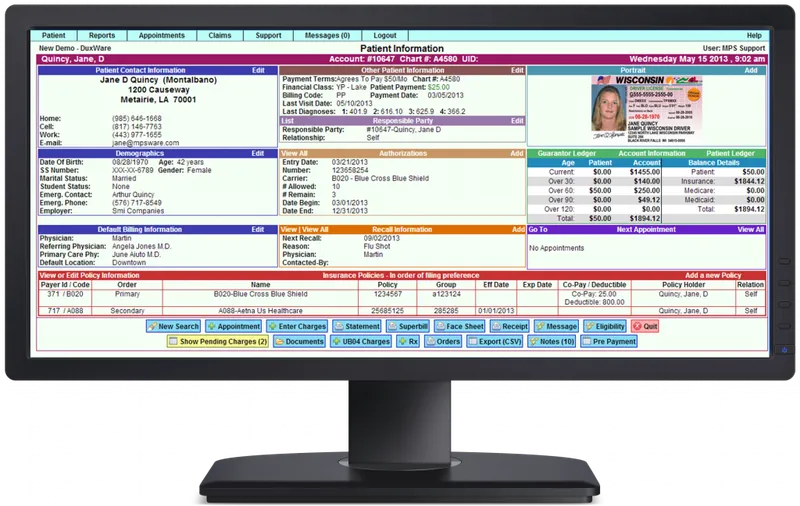
Task: Click Export (CSV) button
Action: pyautogui.click(x=495, y=342)
